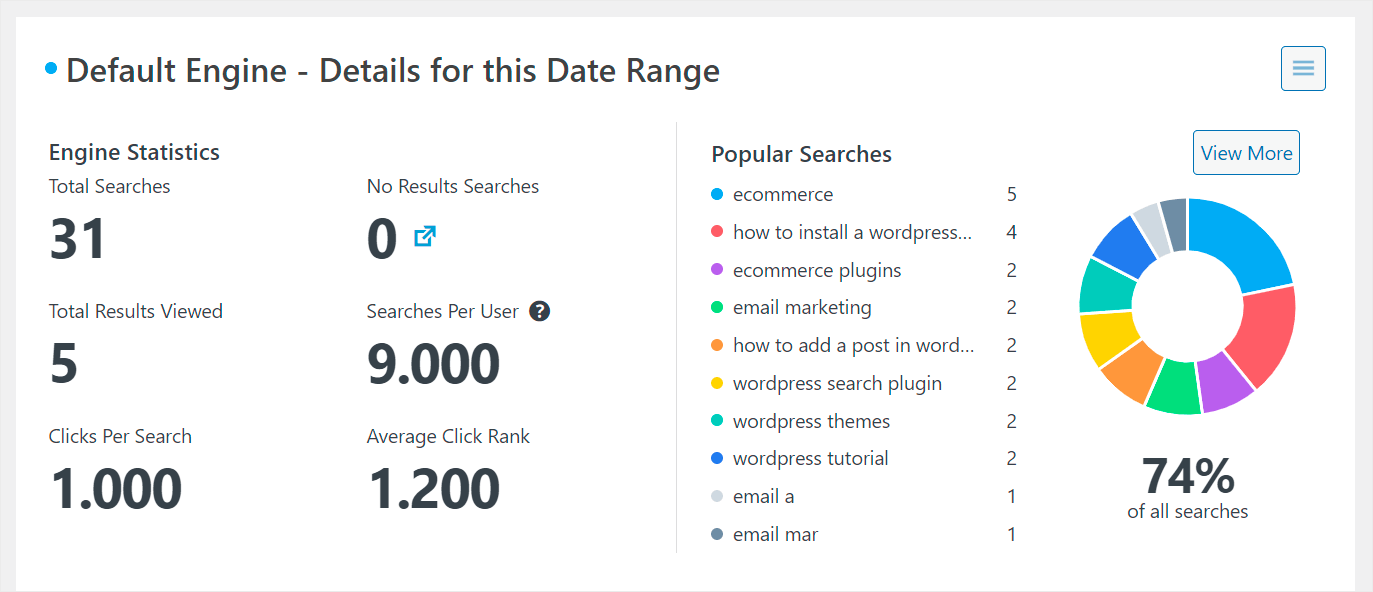Click the yellow donut chart segment

click(x=1106, y=337)
